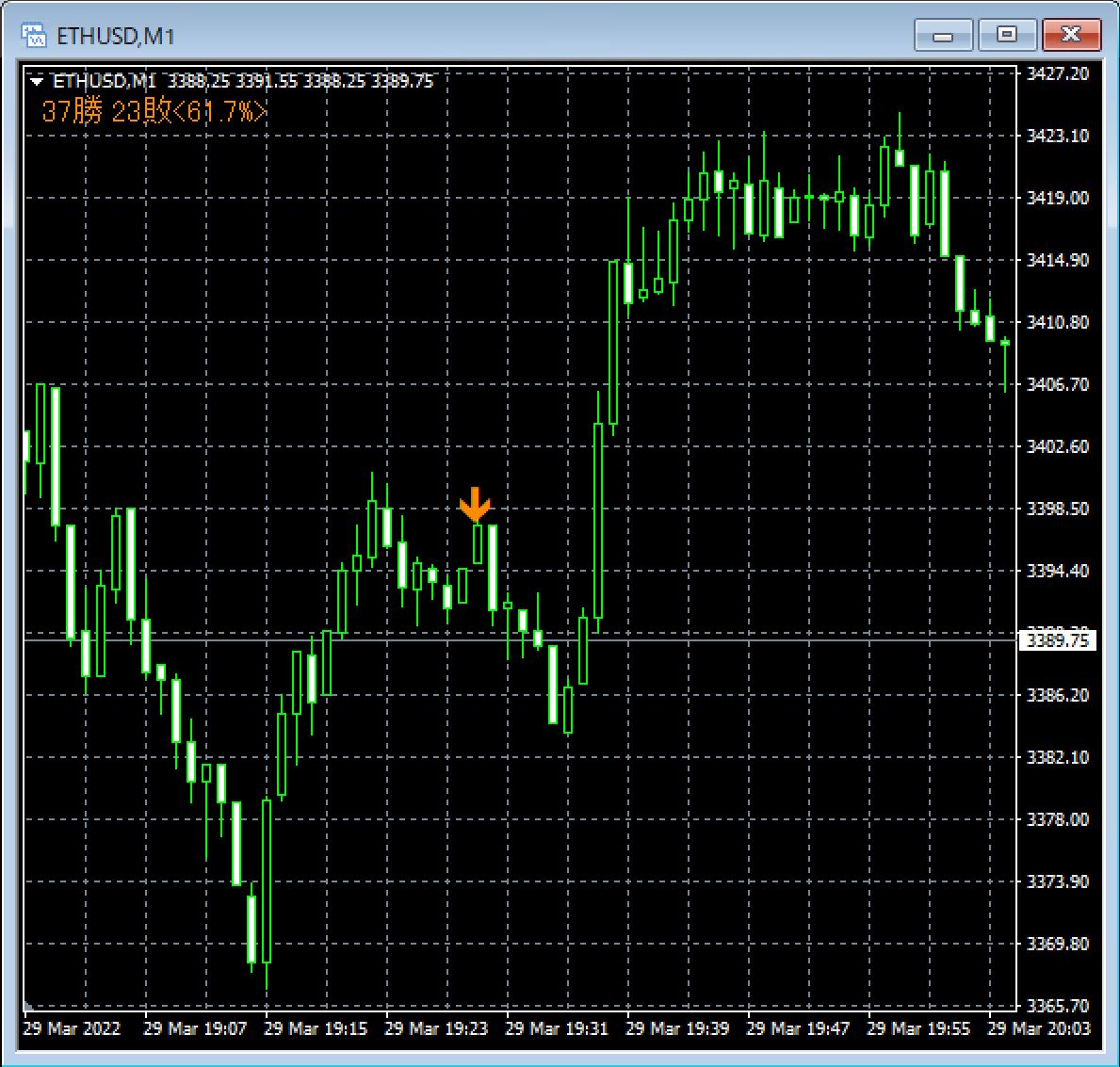Maximize the ETHUSD,M1 chart window

pyautogui.click(x=1007, y=35)
